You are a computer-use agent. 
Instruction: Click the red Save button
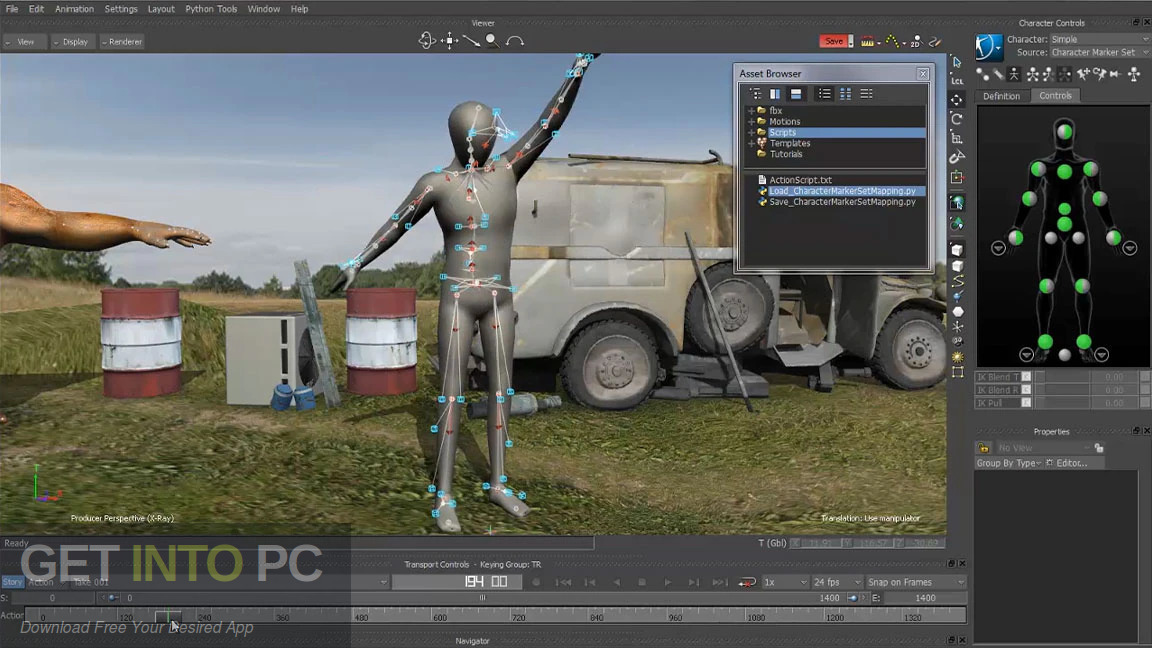pos(834,41)
